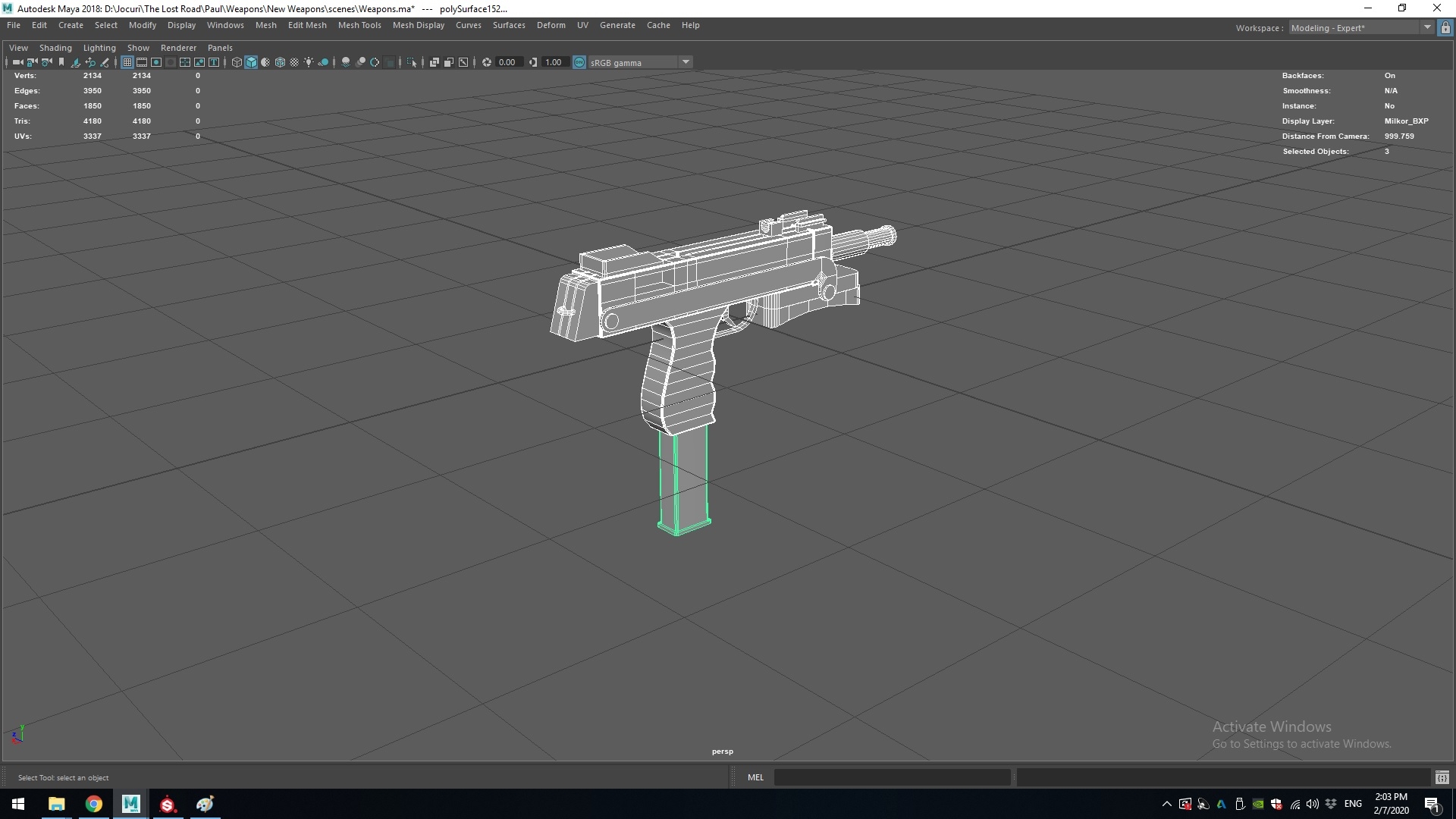Select the safe title display icon
This screenshot has height=819, width=1456.
coord(213,62)
